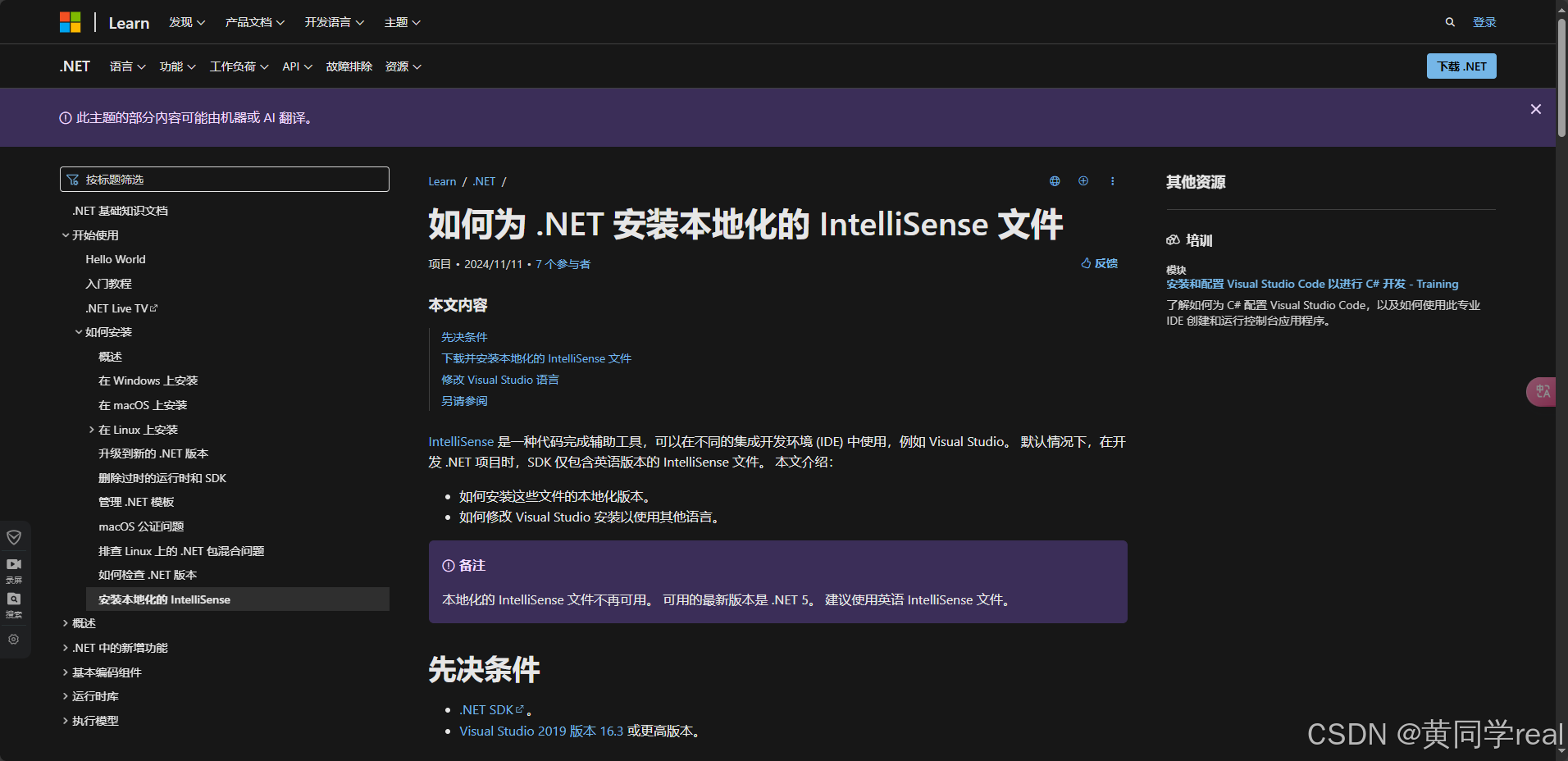Screen dimensions: 1568x761
Task: Click the 反馈 thumbs-up feedback icon
Action: (x=1087, y=263)
